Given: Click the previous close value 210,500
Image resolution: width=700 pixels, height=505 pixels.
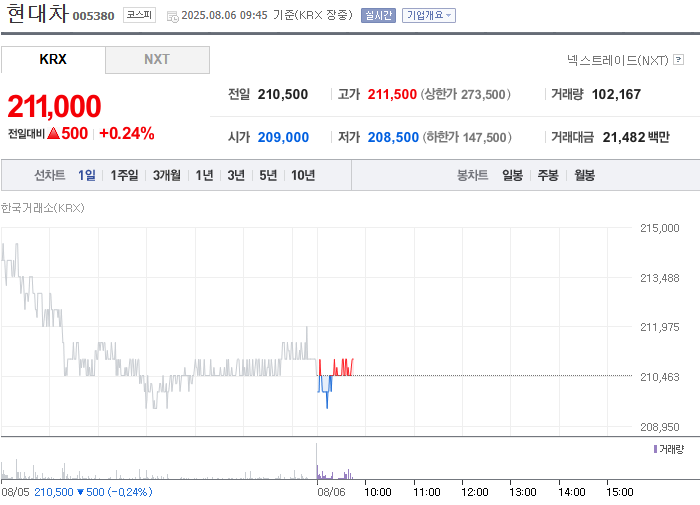Looking at the screenshot, I should tap(283, 94).
